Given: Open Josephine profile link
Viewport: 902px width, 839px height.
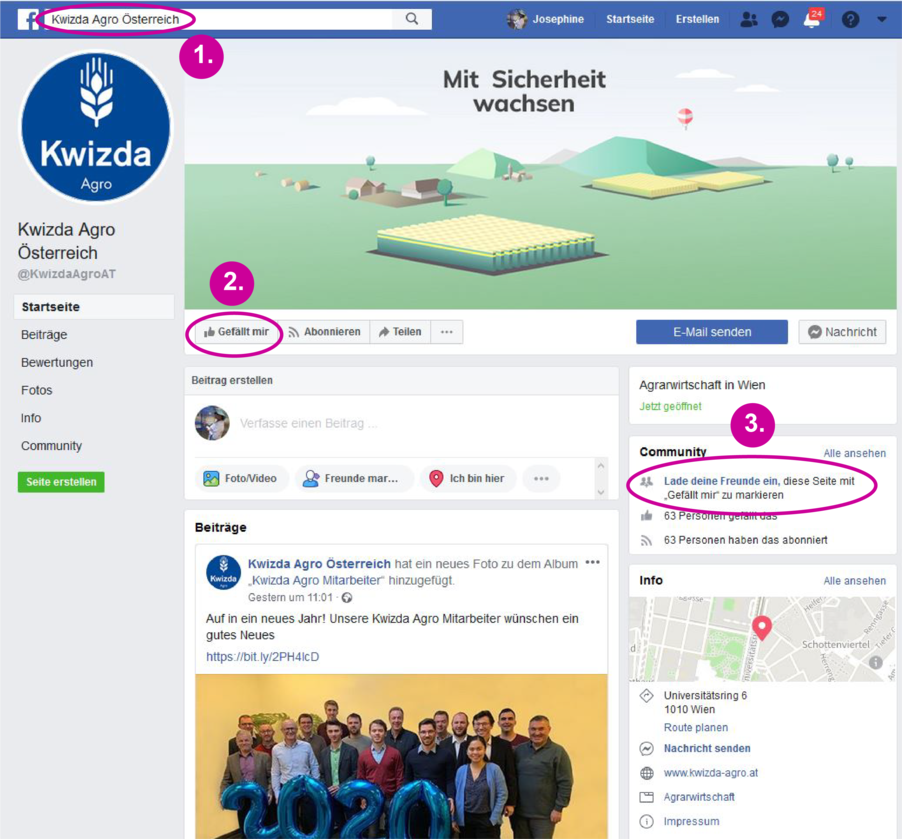Looking at the screenshot, I should 558,19.
